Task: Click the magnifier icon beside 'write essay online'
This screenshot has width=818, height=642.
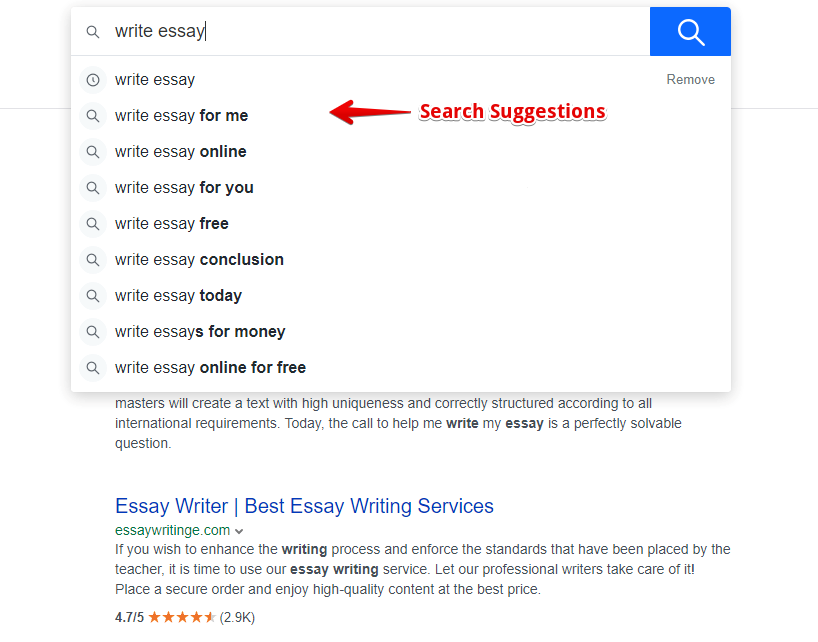Action: coord(93,152)
